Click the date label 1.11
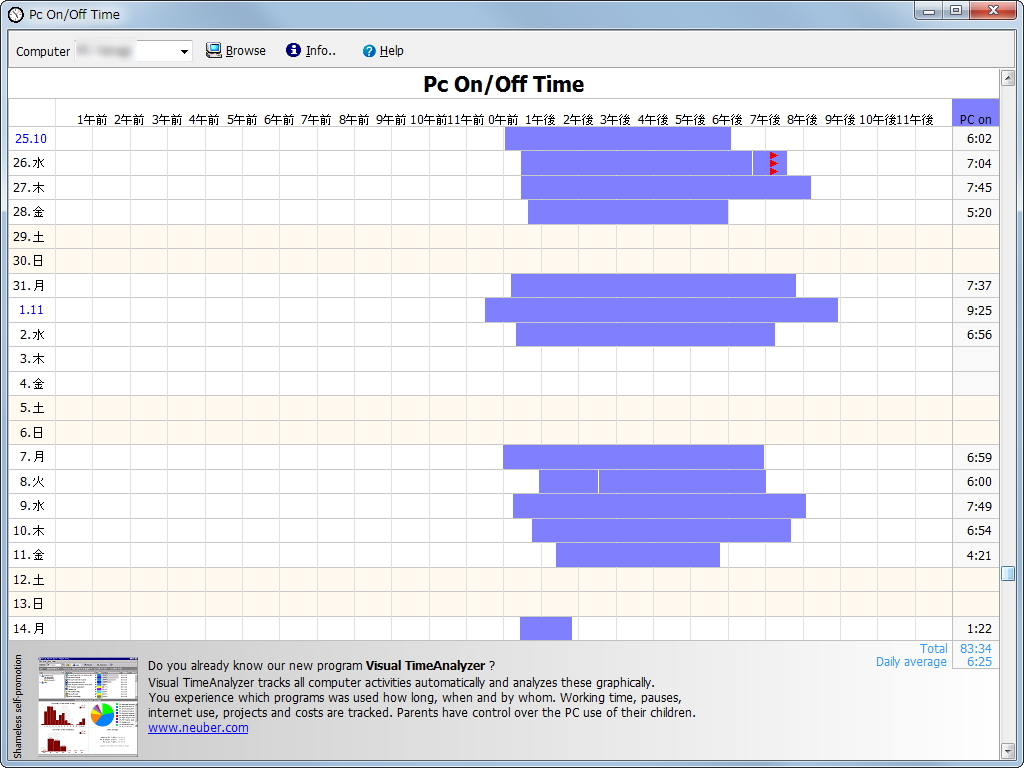This screenshot has width=1024, height=768. (x=31, y=310)
